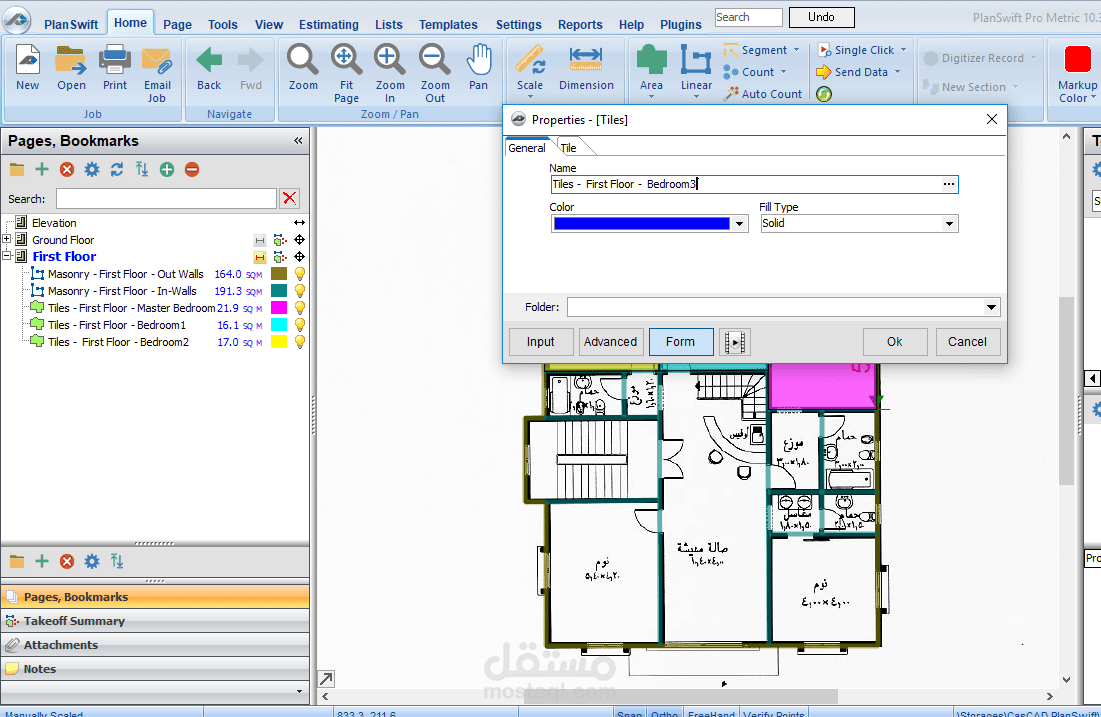Open the Estimating ribbon tab
Screen dimensions: 1101x717
(x=329, y=25)
